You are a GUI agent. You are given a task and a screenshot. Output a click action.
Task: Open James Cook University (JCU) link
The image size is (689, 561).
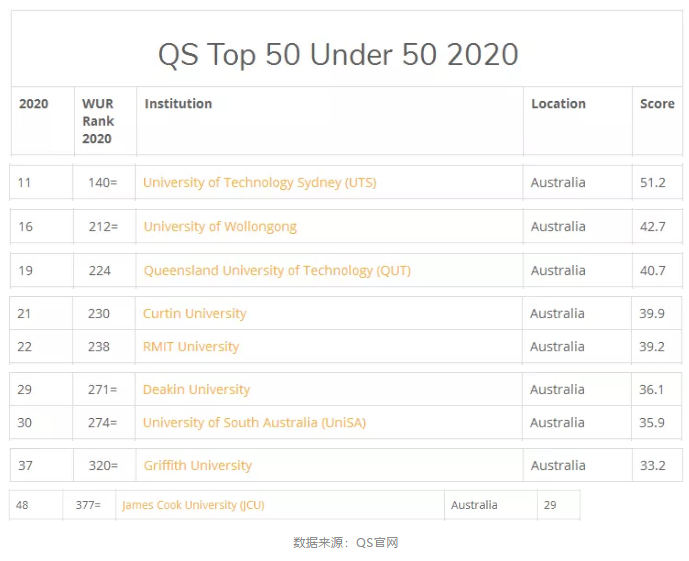point(193,505)
